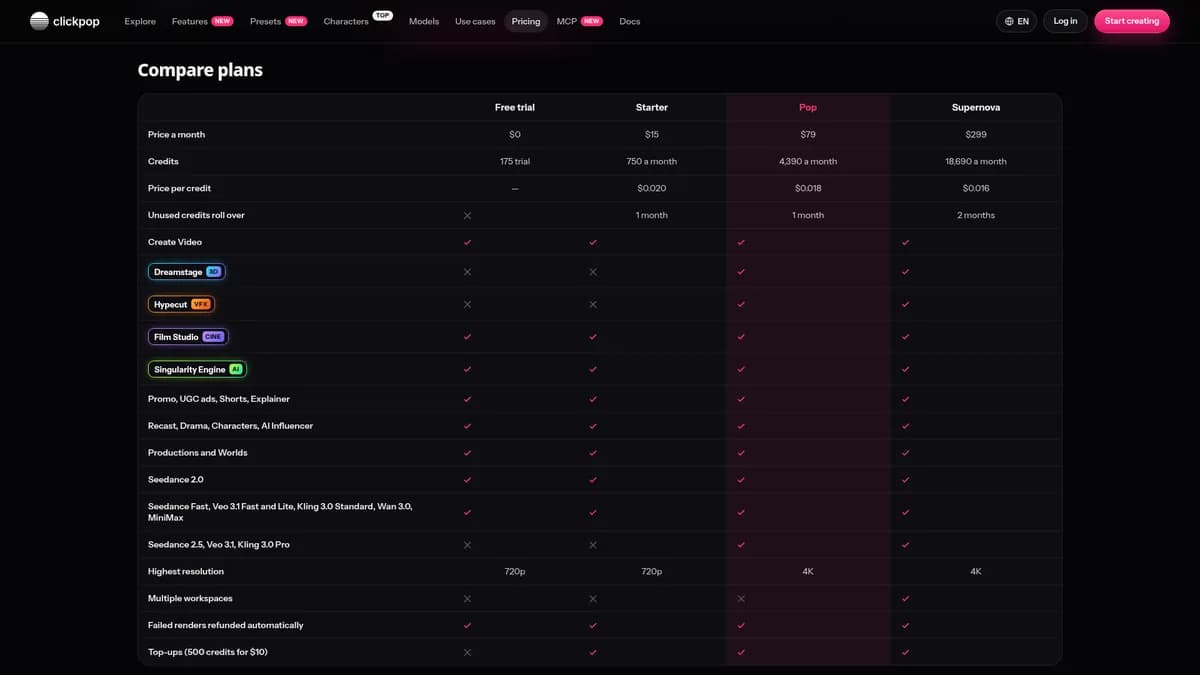The image size is (1200, 675).
Task: Click the Top-ups (500 credits for $10) label
Action: click(208, 652)
